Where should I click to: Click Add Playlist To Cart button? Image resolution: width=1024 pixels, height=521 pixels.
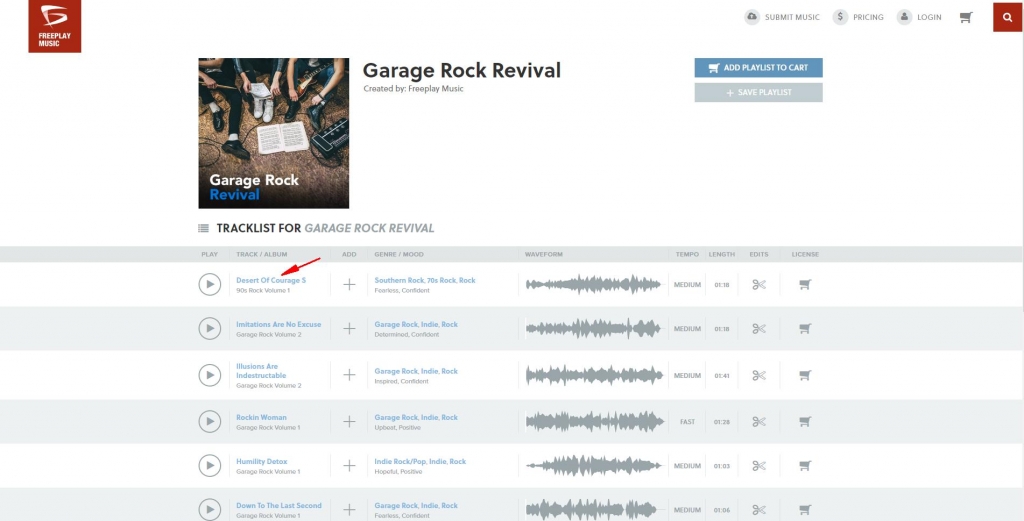(x=758, y=68)
